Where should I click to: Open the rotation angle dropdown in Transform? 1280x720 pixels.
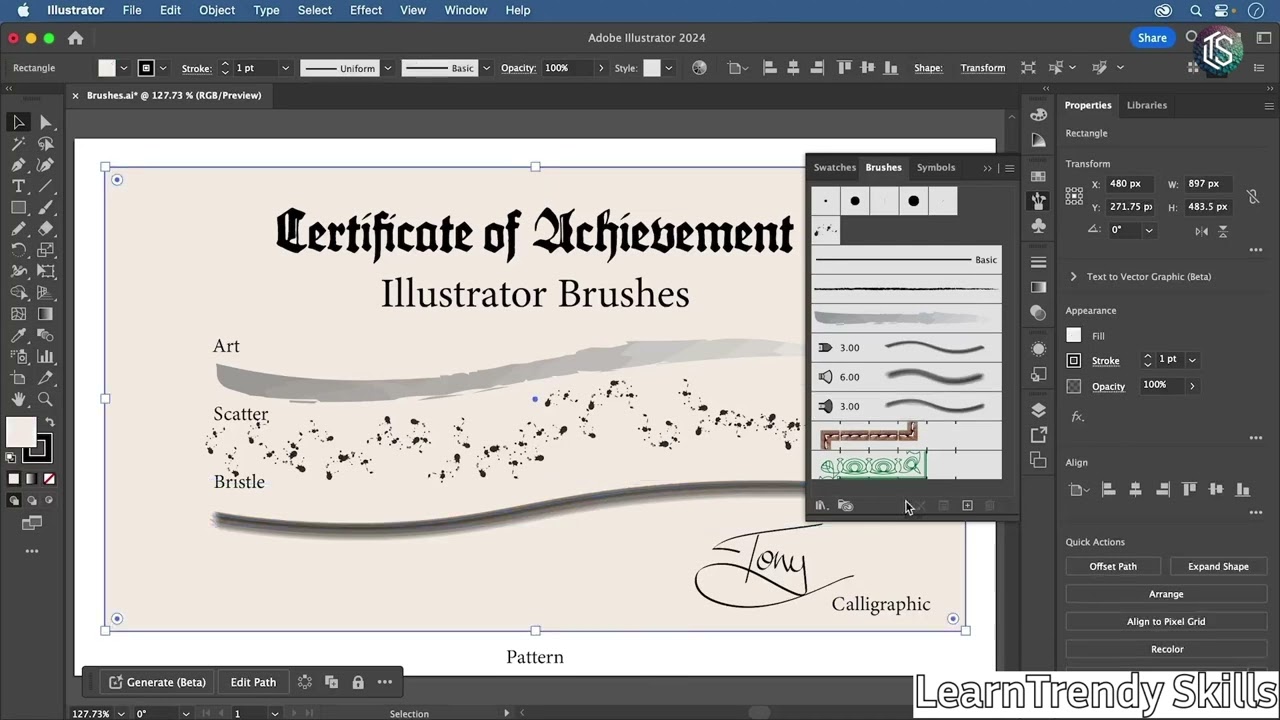point(1149,230)
